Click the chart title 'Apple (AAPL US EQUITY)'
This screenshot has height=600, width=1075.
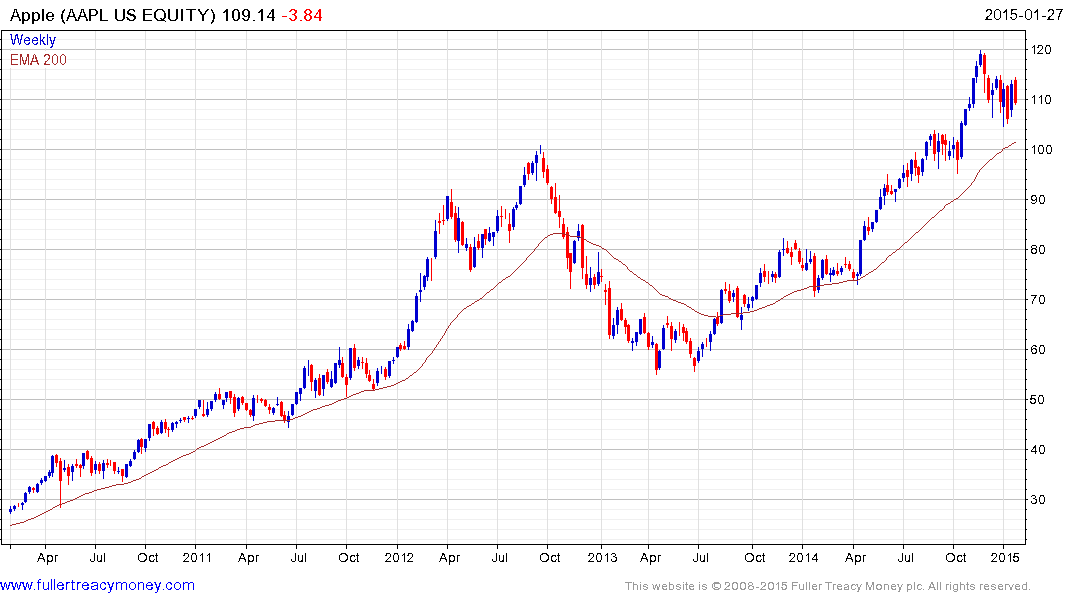[113, 15]
